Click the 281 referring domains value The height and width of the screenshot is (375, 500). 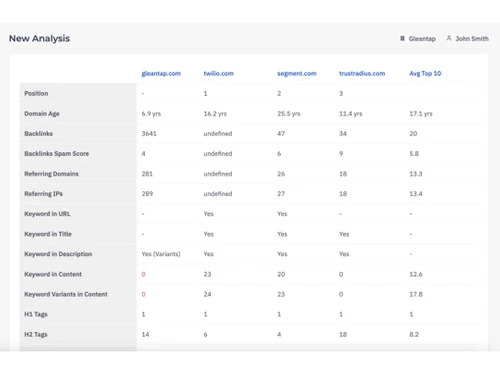pyautogui.click(x=147, y=174)
